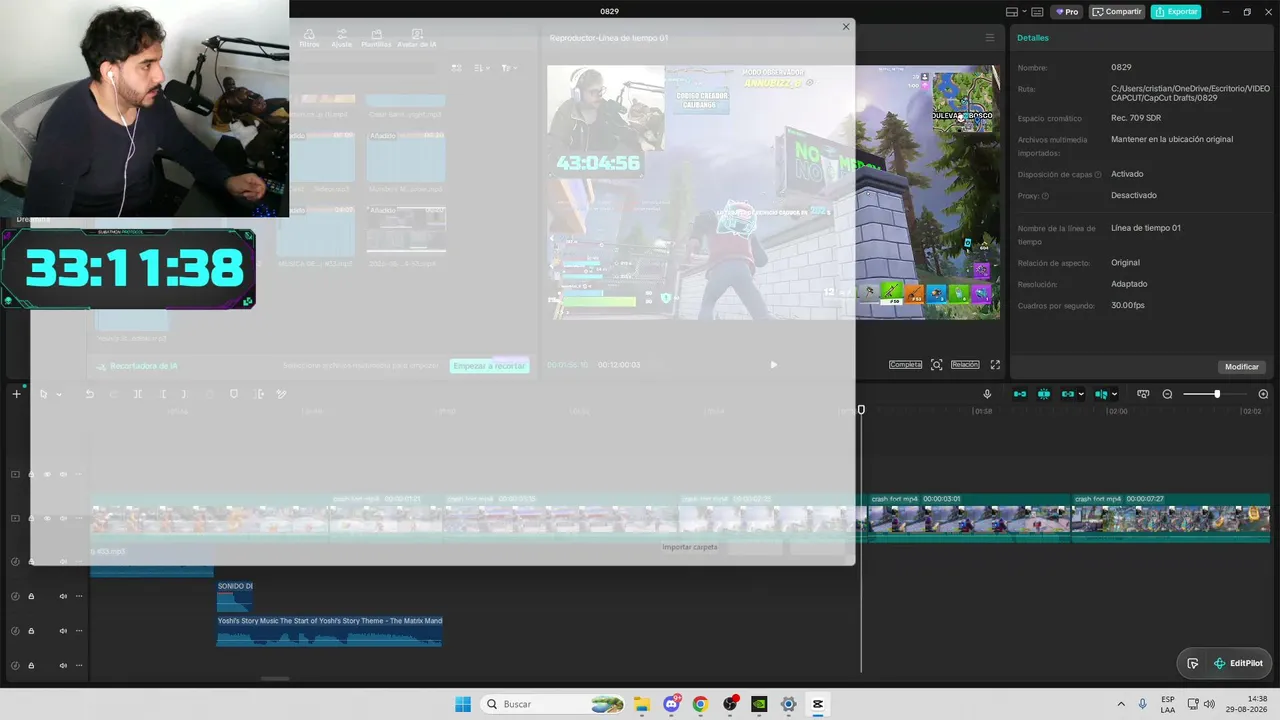The width and height of the screenshot is (1280, 720).
Task: Mute the SONIDO DI audio track
Action: point(63,596)
